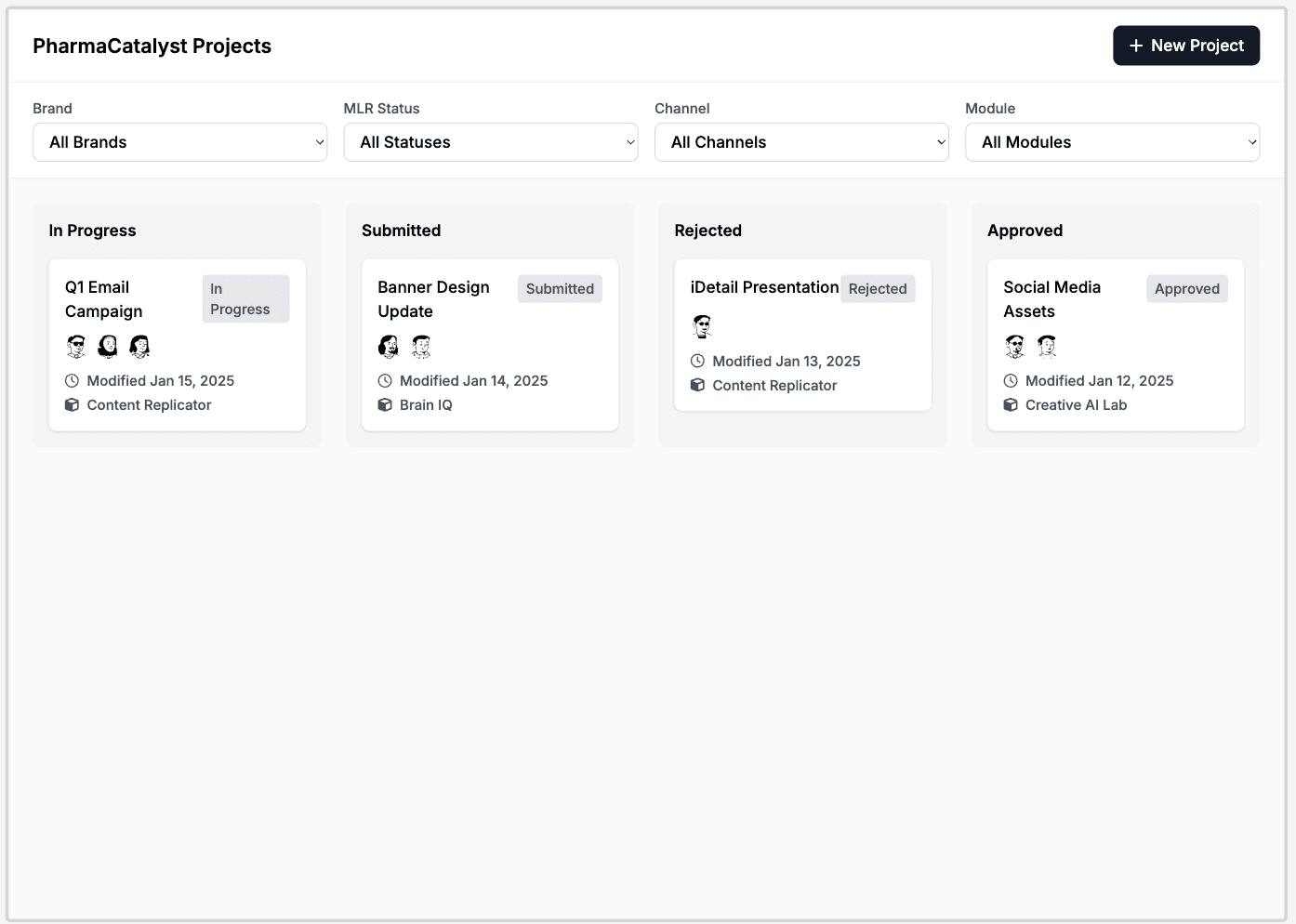Click the Submitted status badge on Banner card
The image size is (1296, 924).
[x=560, y=289]
